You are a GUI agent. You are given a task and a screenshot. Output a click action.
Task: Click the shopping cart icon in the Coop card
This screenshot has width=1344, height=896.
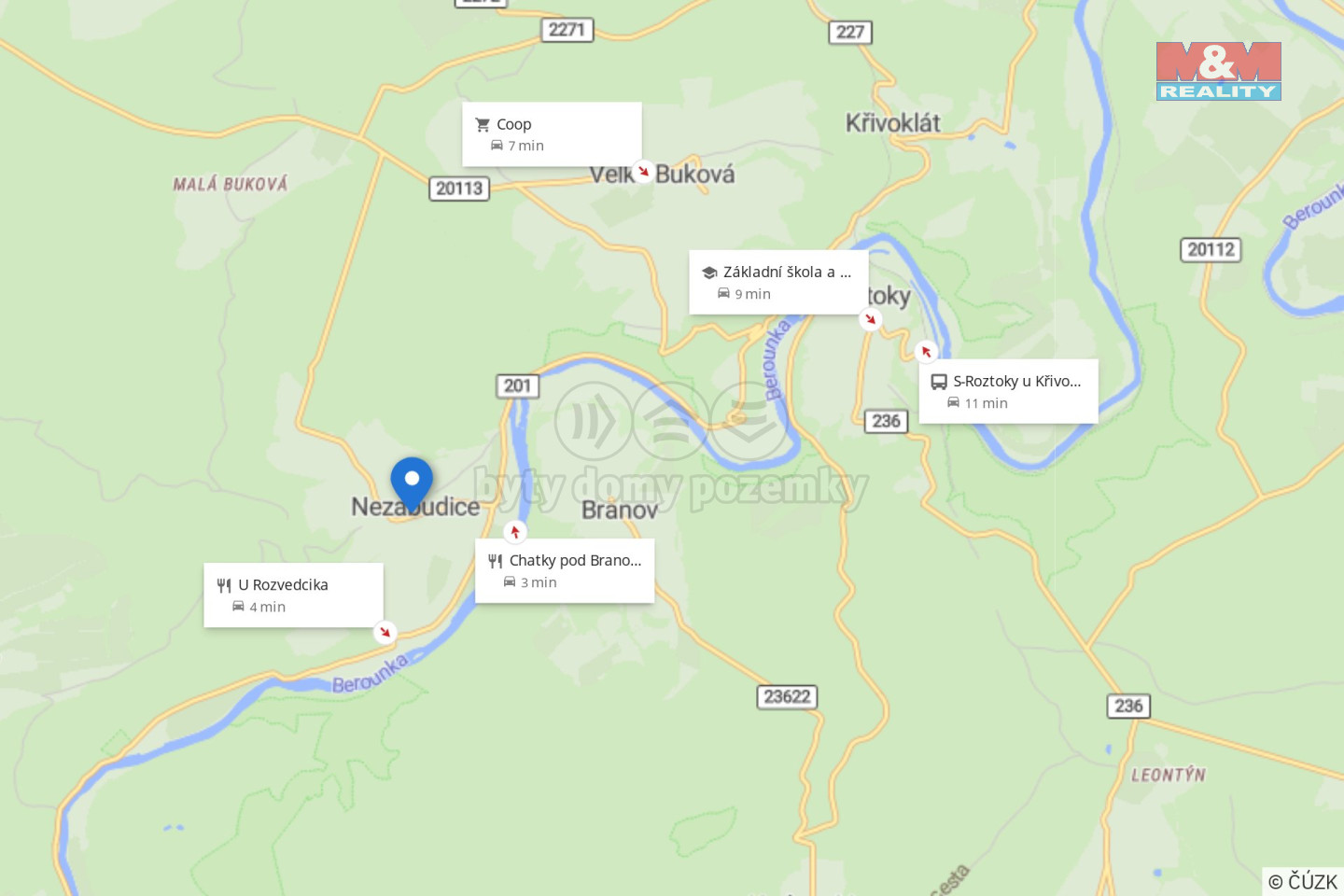483,124
